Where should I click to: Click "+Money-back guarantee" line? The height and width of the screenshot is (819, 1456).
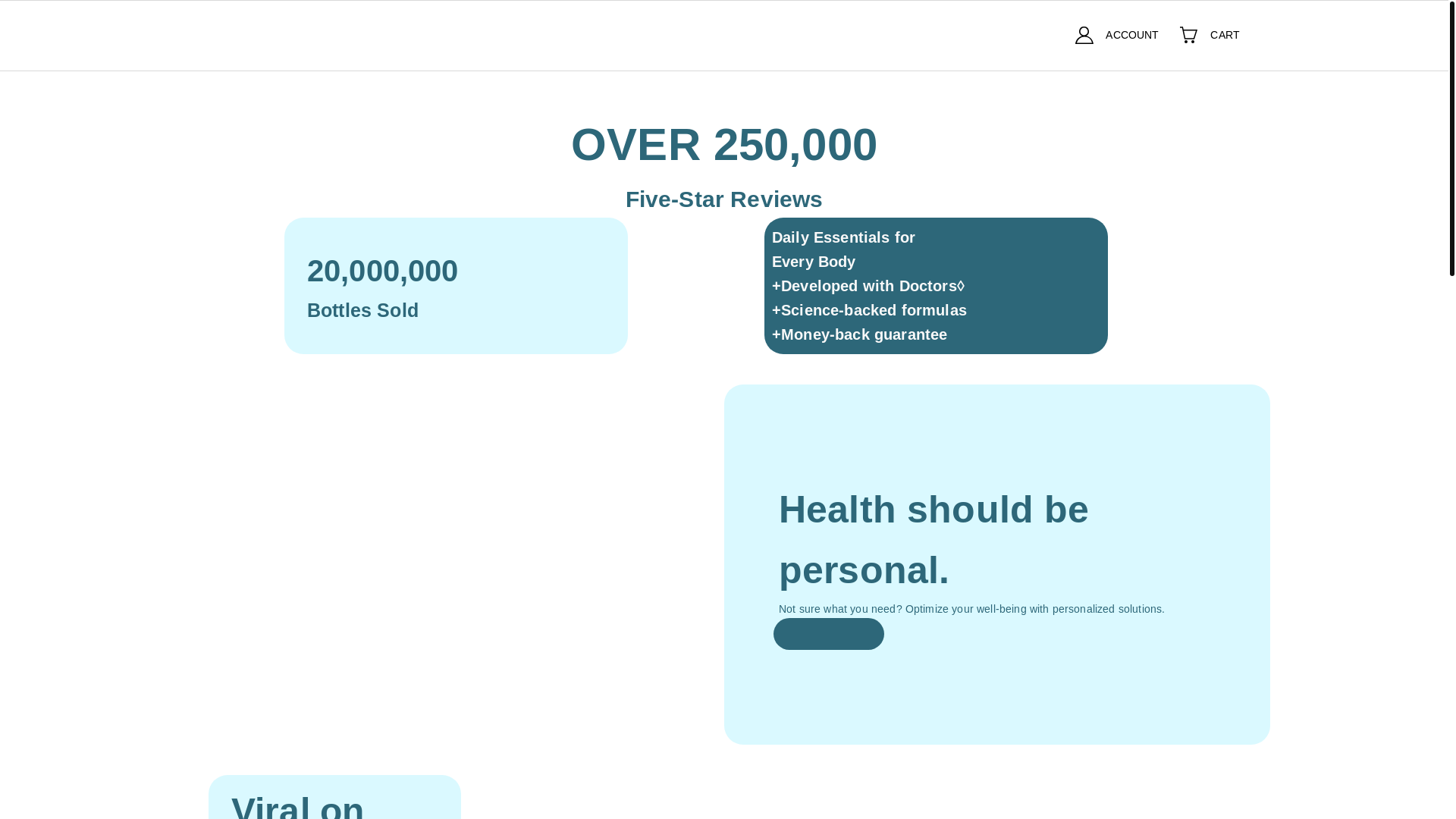coord(859,334)
